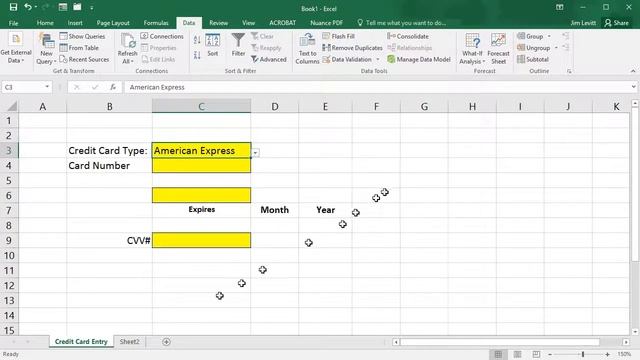Open What-If Analysis menu

point(472,48)
